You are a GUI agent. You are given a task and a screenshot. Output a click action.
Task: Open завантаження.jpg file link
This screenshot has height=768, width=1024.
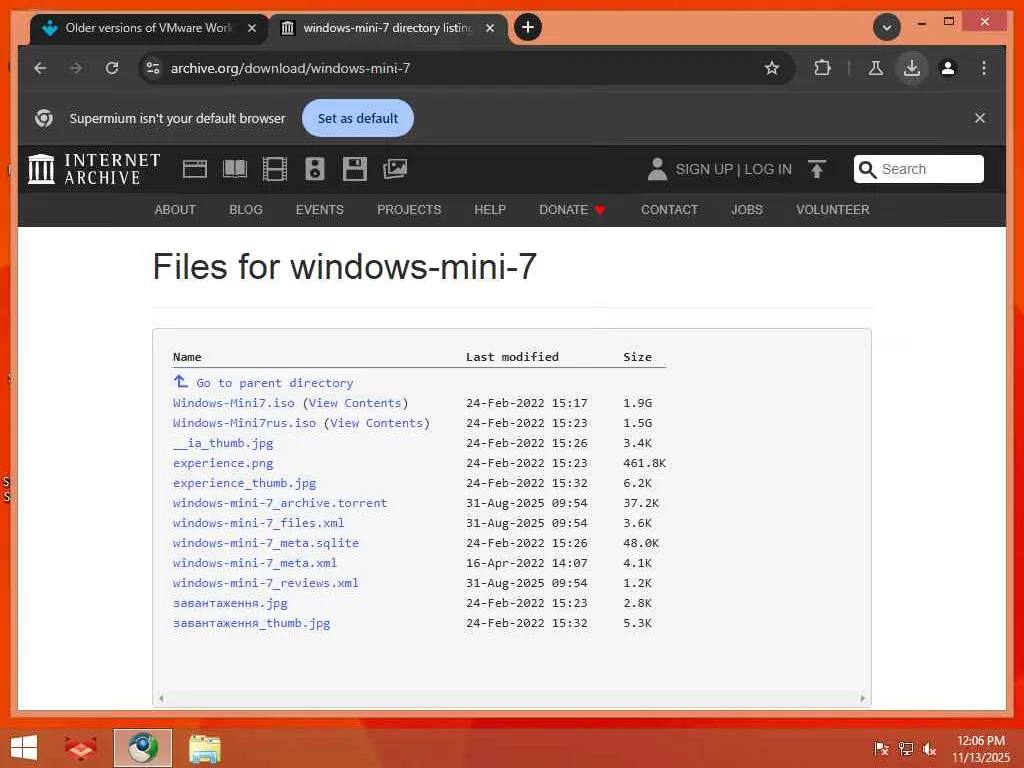tap(231, 603)
